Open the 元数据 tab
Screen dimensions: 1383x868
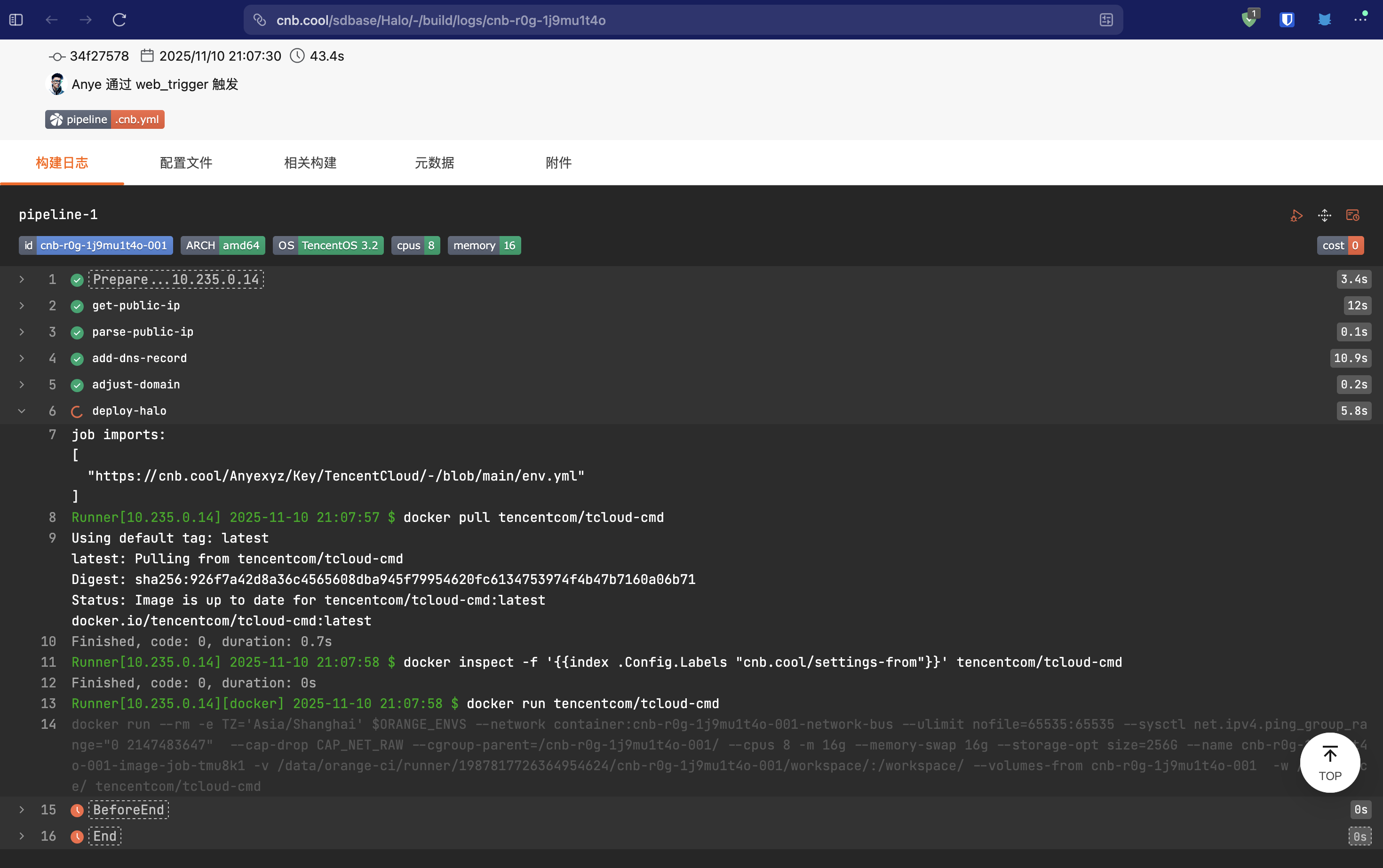coord(434,163)
